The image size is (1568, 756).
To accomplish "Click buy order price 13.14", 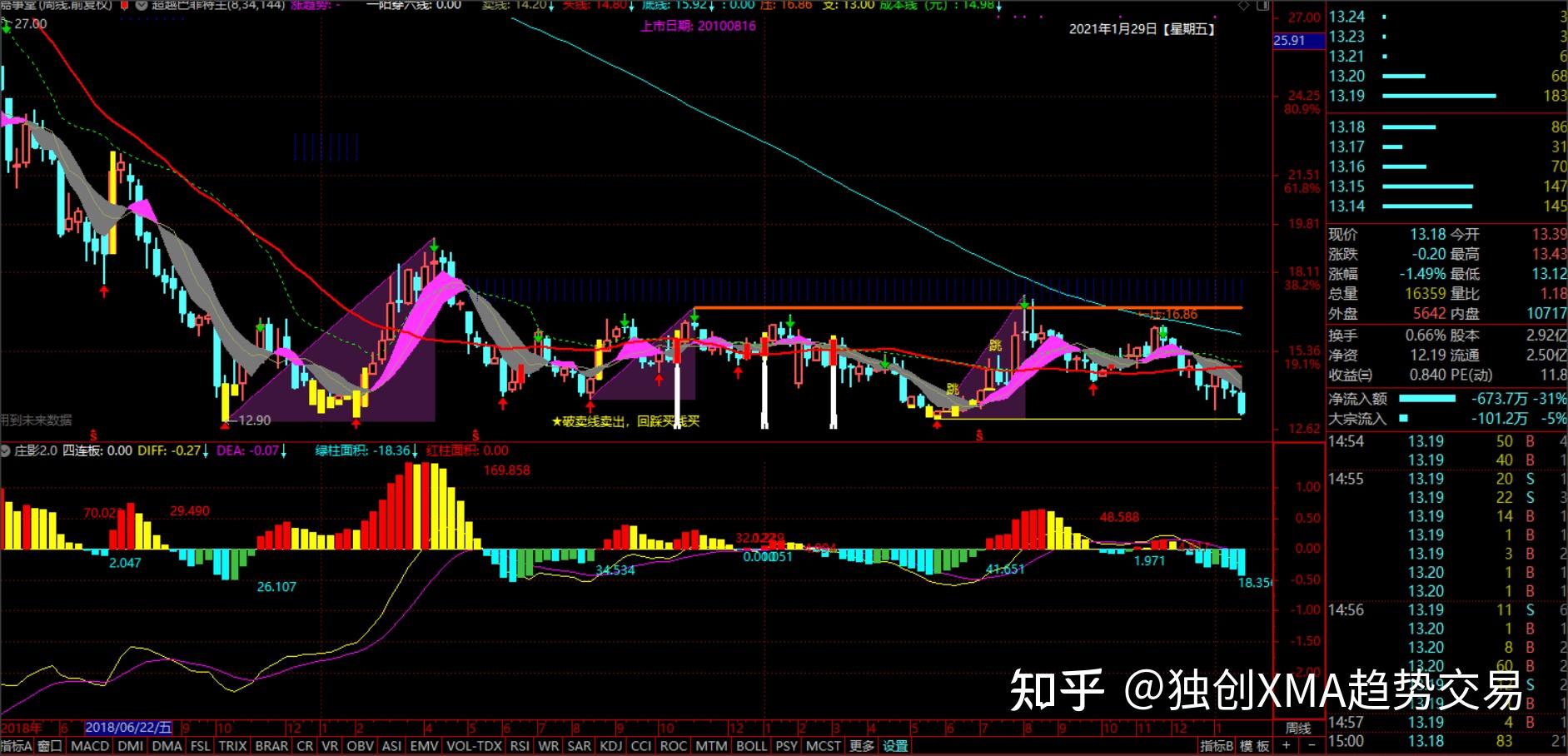I will (x=1346, y=206).
